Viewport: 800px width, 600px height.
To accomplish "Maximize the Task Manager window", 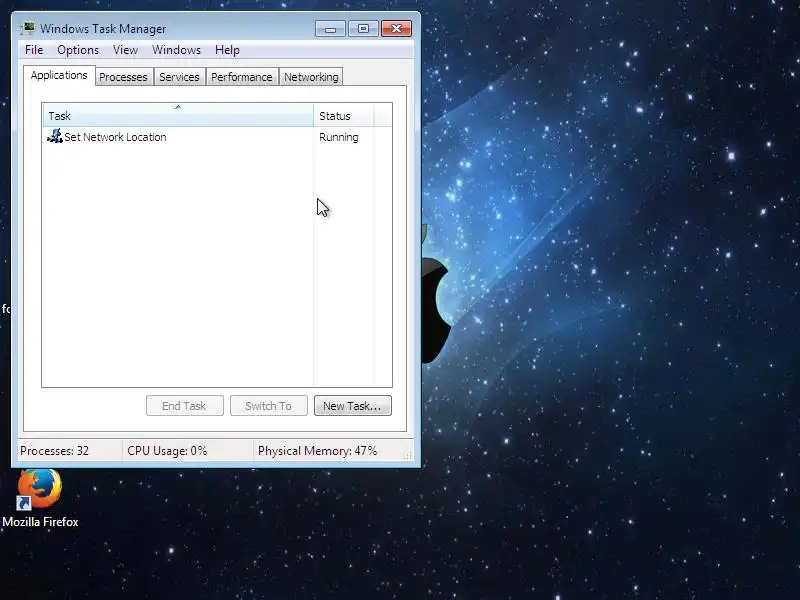I will click(x=363, y=29).
